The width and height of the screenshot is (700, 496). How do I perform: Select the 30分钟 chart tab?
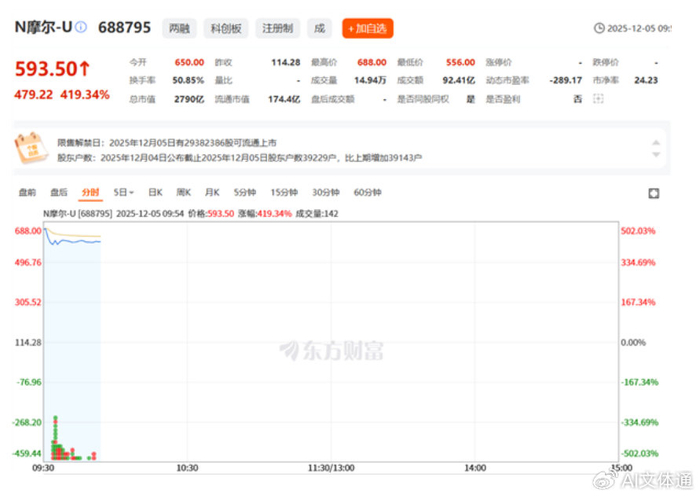pos(325,192)
